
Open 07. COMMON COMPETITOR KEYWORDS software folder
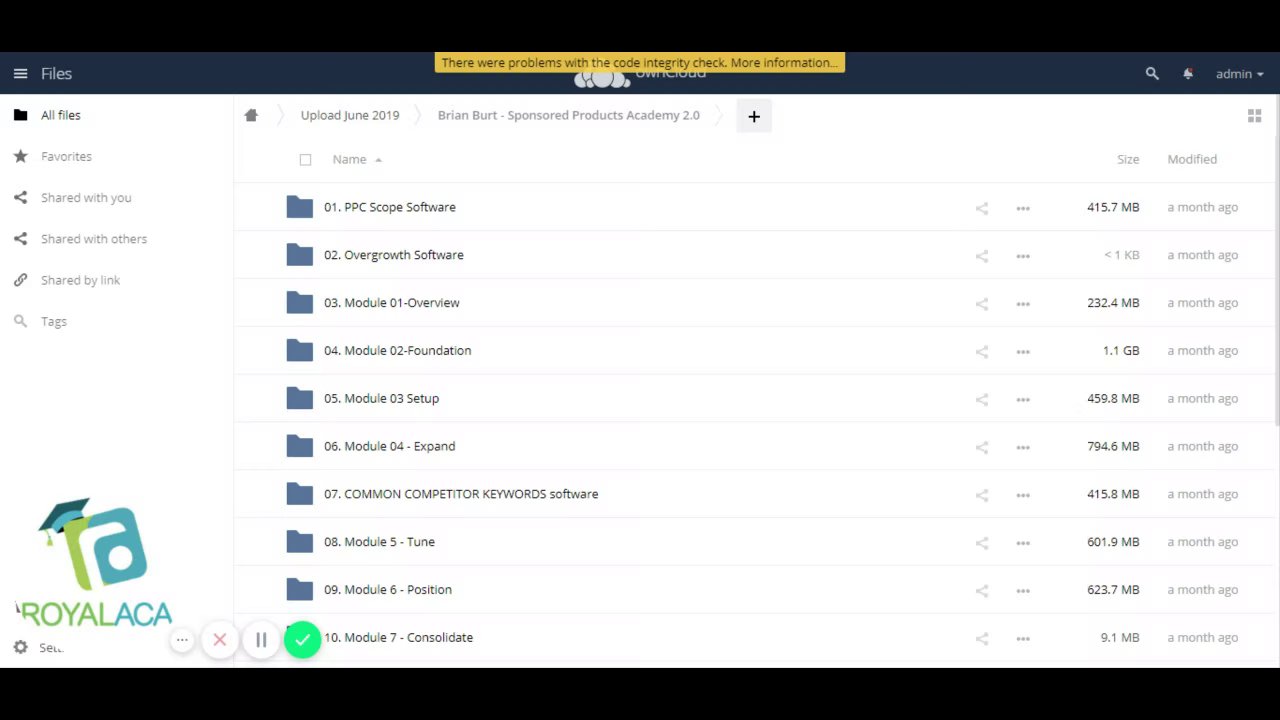(461, 494)
